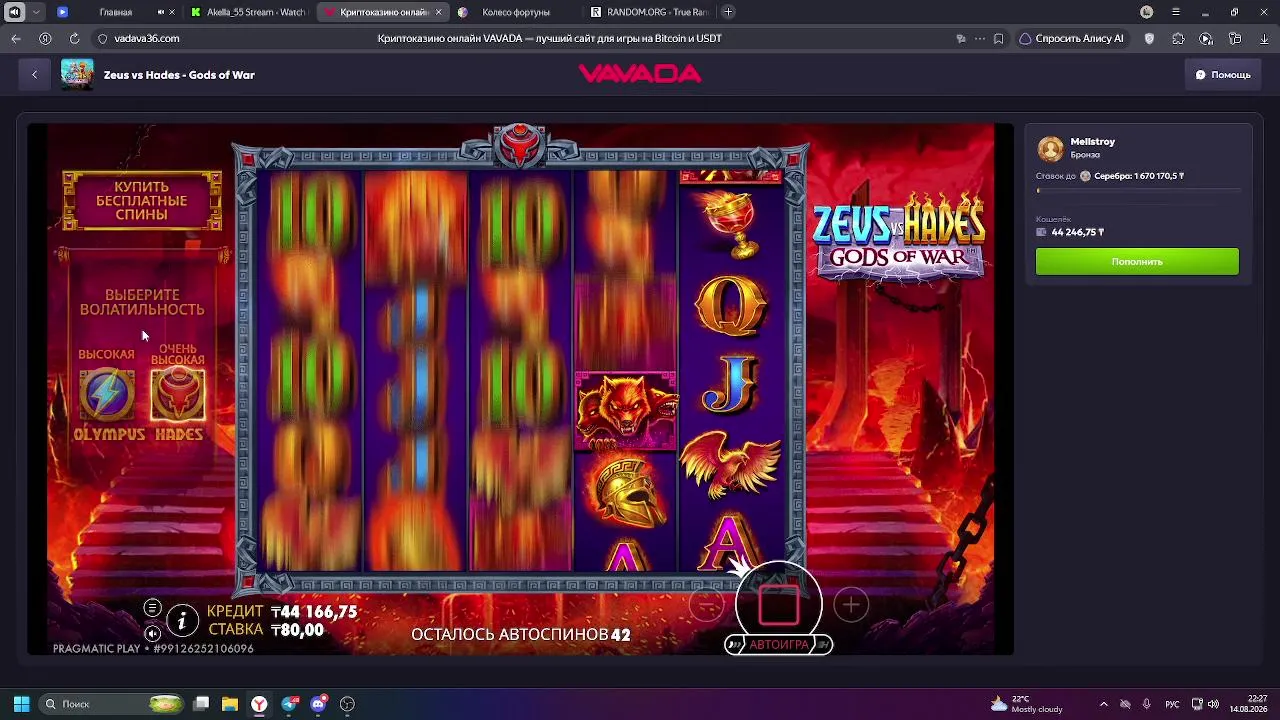Screen dimensions: 1280x720
Task: Increase the bet with plus button
Action: 851,605
